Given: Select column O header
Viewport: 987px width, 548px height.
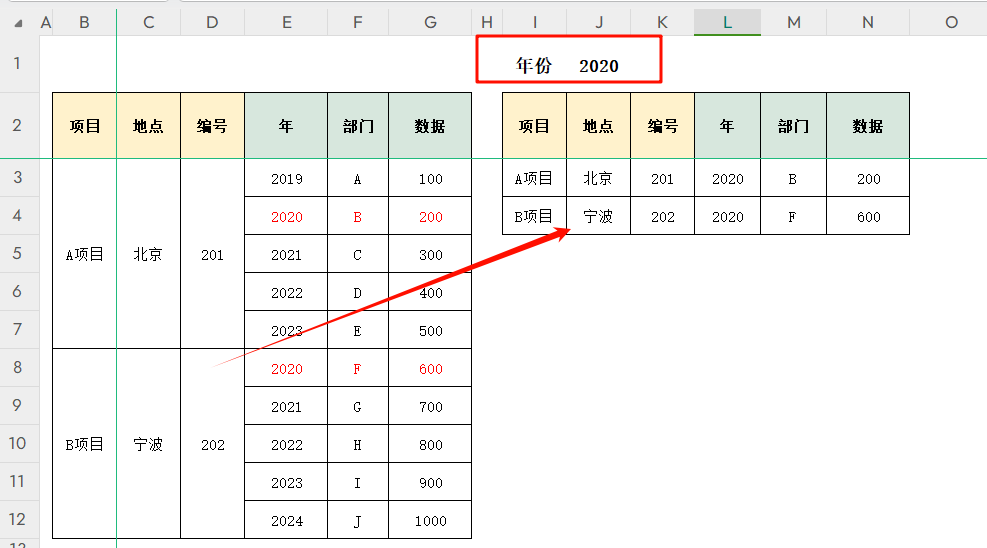Looking at the screenshot, I should click(951, 23).
